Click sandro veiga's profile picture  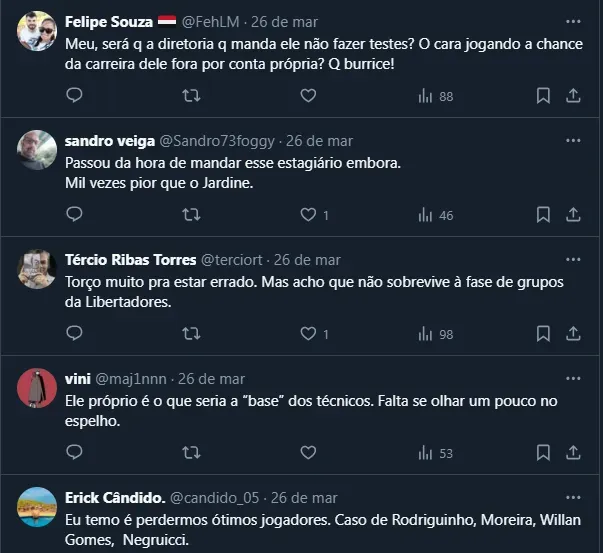click(x=37, y=150)
